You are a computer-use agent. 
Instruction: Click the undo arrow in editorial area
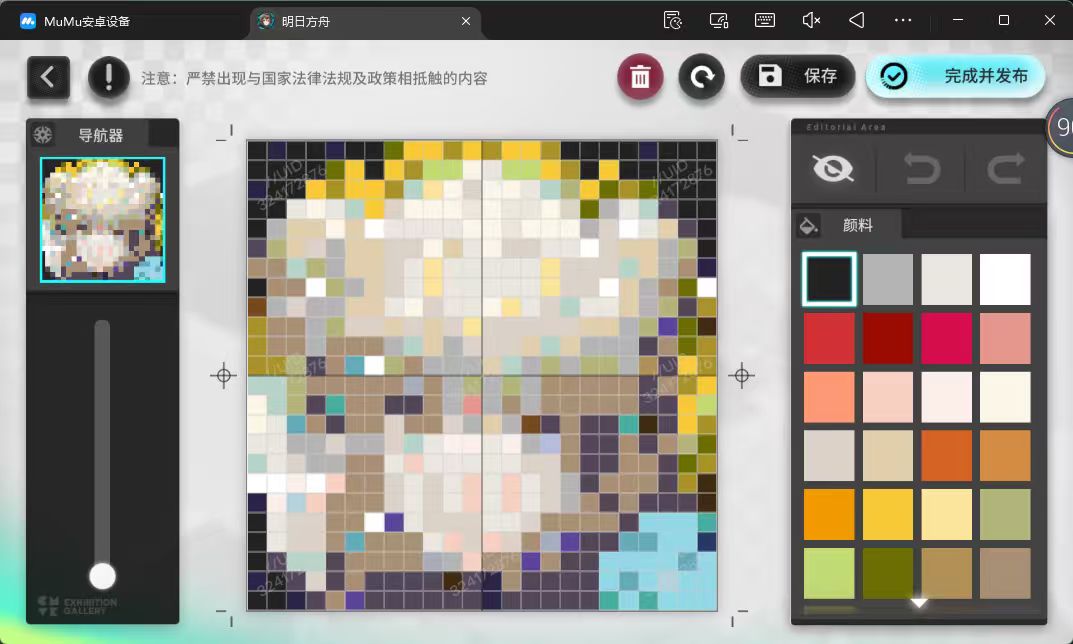[922, 168]
